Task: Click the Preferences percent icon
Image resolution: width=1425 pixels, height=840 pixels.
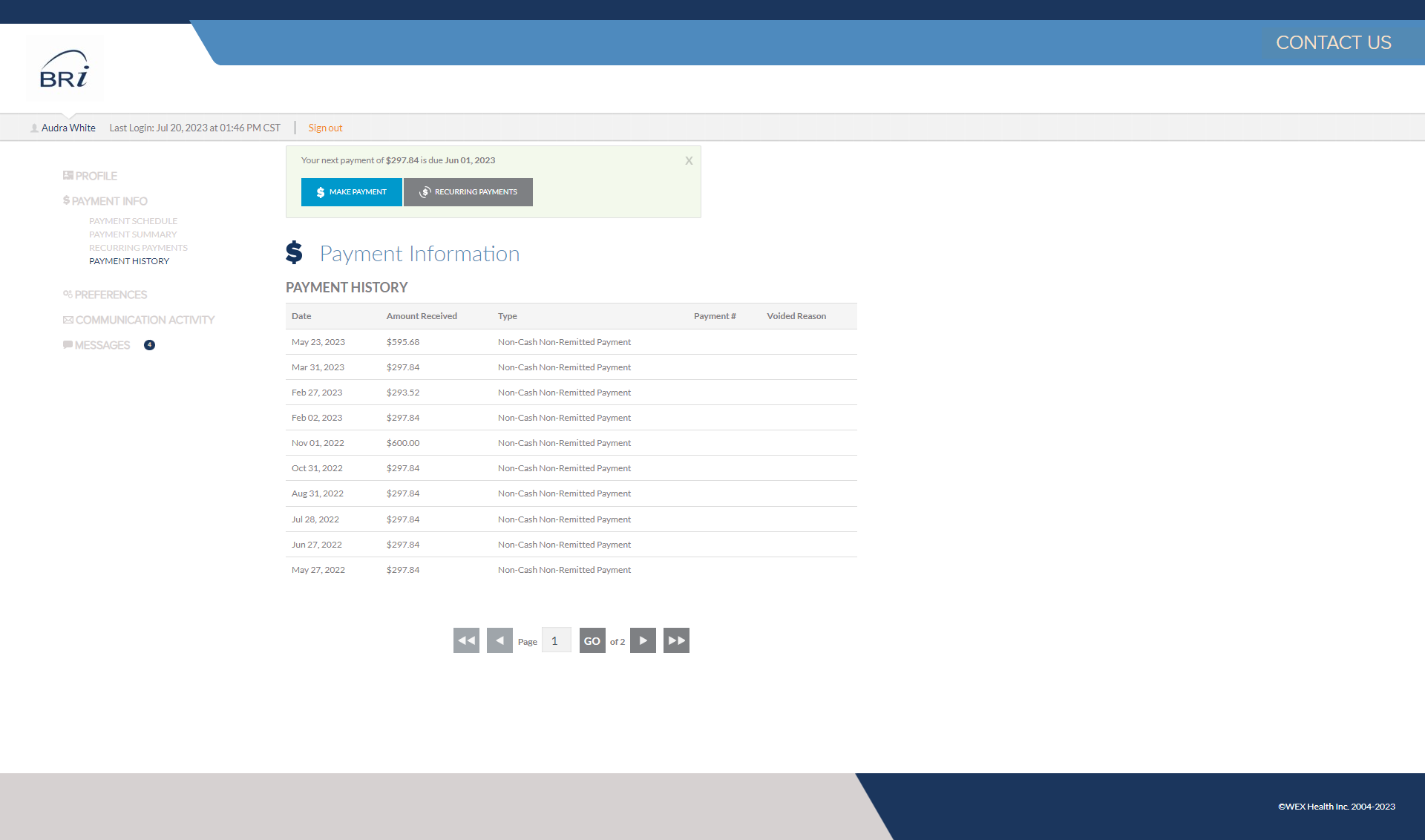Action: tap(67, 295)
